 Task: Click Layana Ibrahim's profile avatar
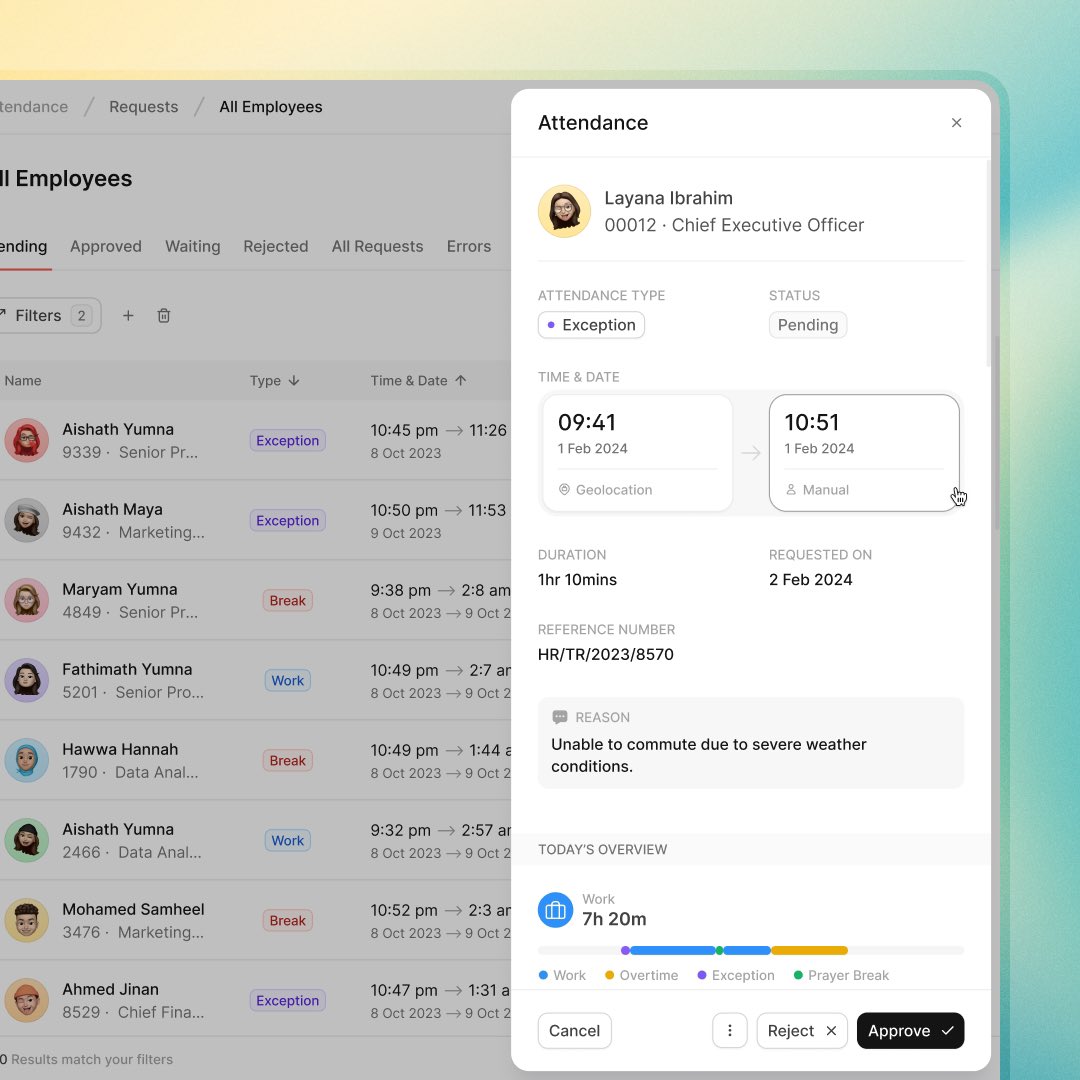(x=564, y=211)
